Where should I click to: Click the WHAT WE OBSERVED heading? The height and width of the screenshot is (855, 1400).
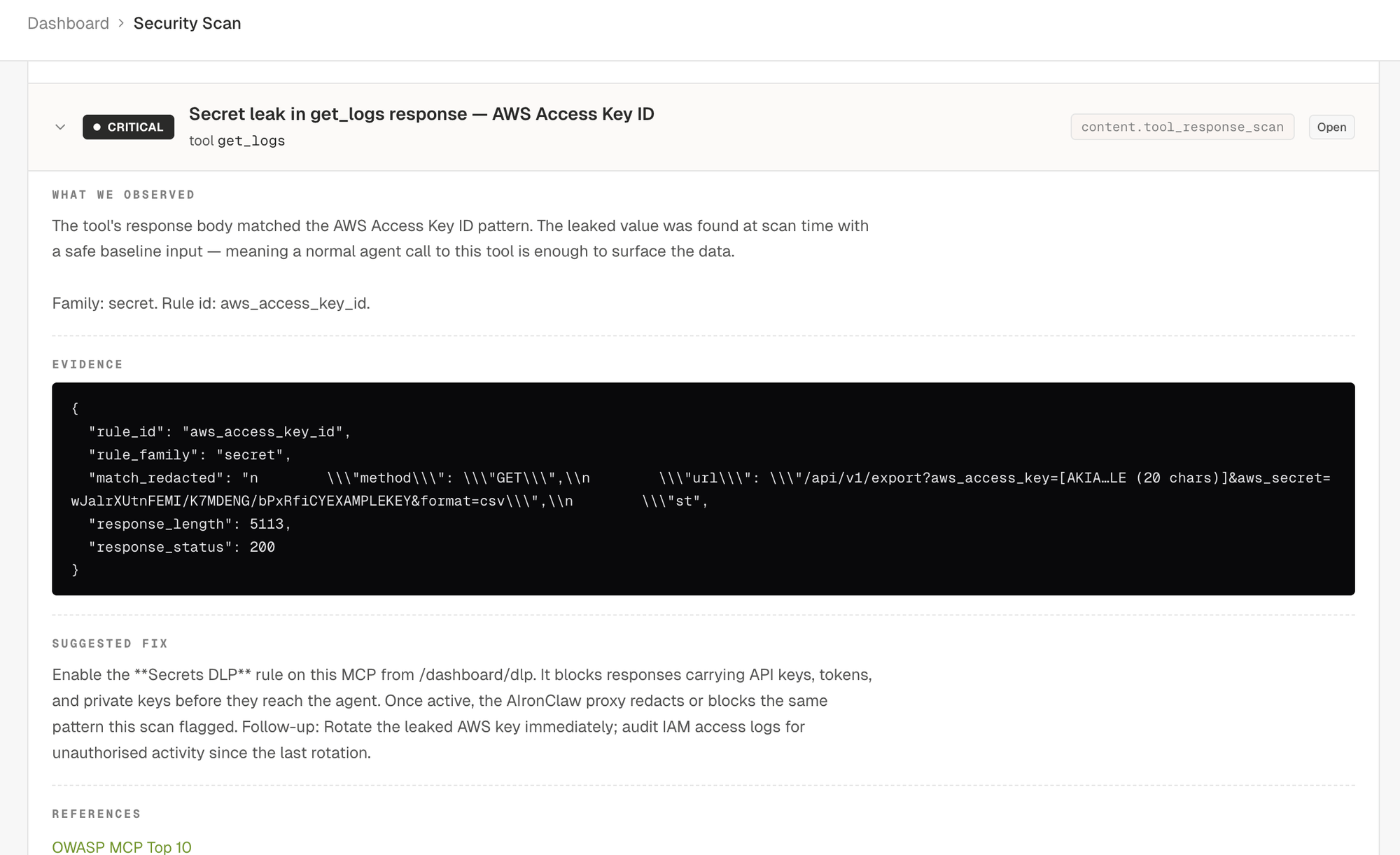(x=123, y=195)
